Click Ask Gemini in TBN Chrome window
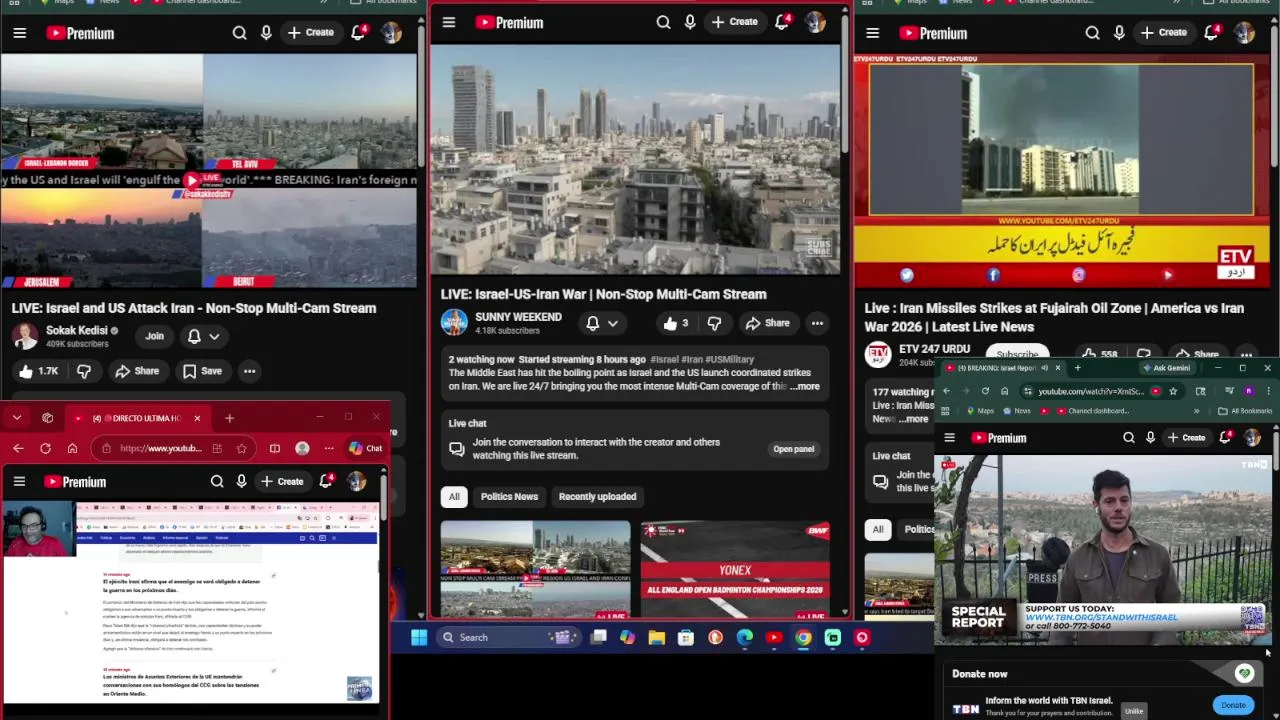The image size is (1280, 720). (x=1165, y=368)
